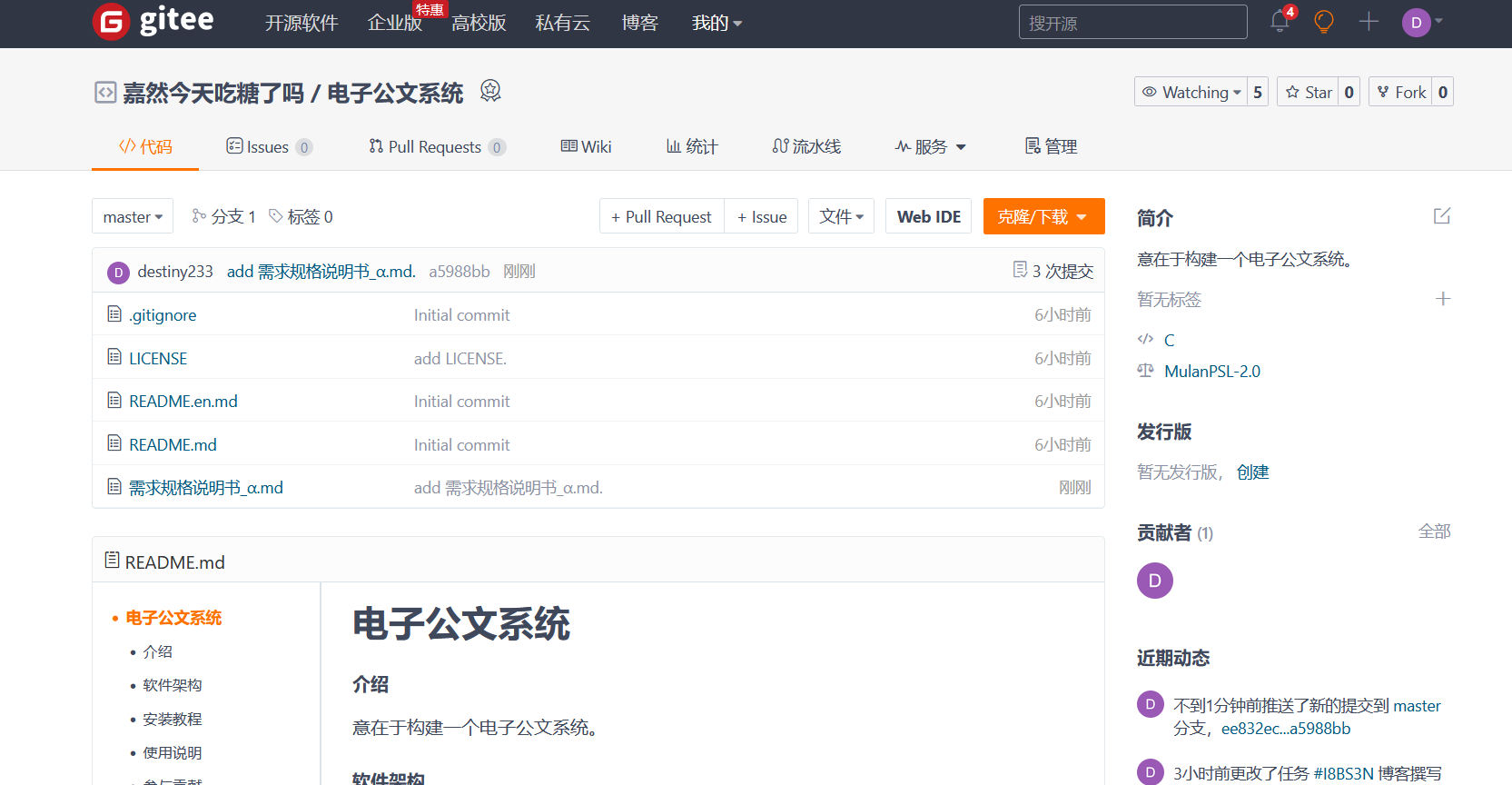Click avatar beside 不到1分钟前推送 activity

pos(1151,704)
